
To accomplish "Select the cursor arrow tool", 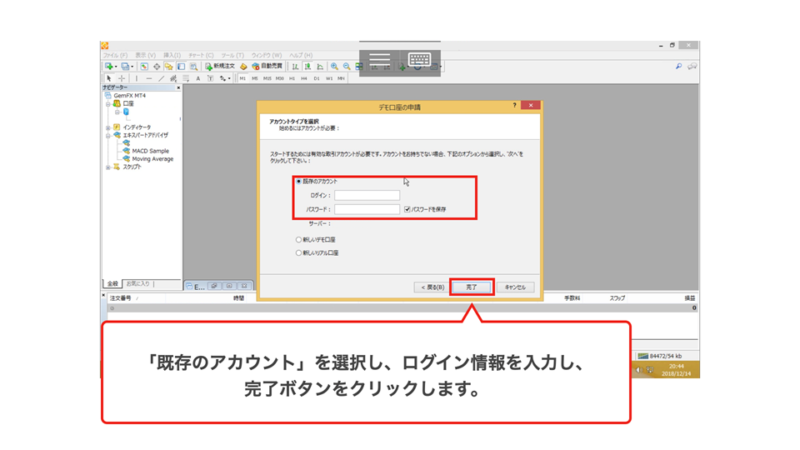I will pos(109,79).
